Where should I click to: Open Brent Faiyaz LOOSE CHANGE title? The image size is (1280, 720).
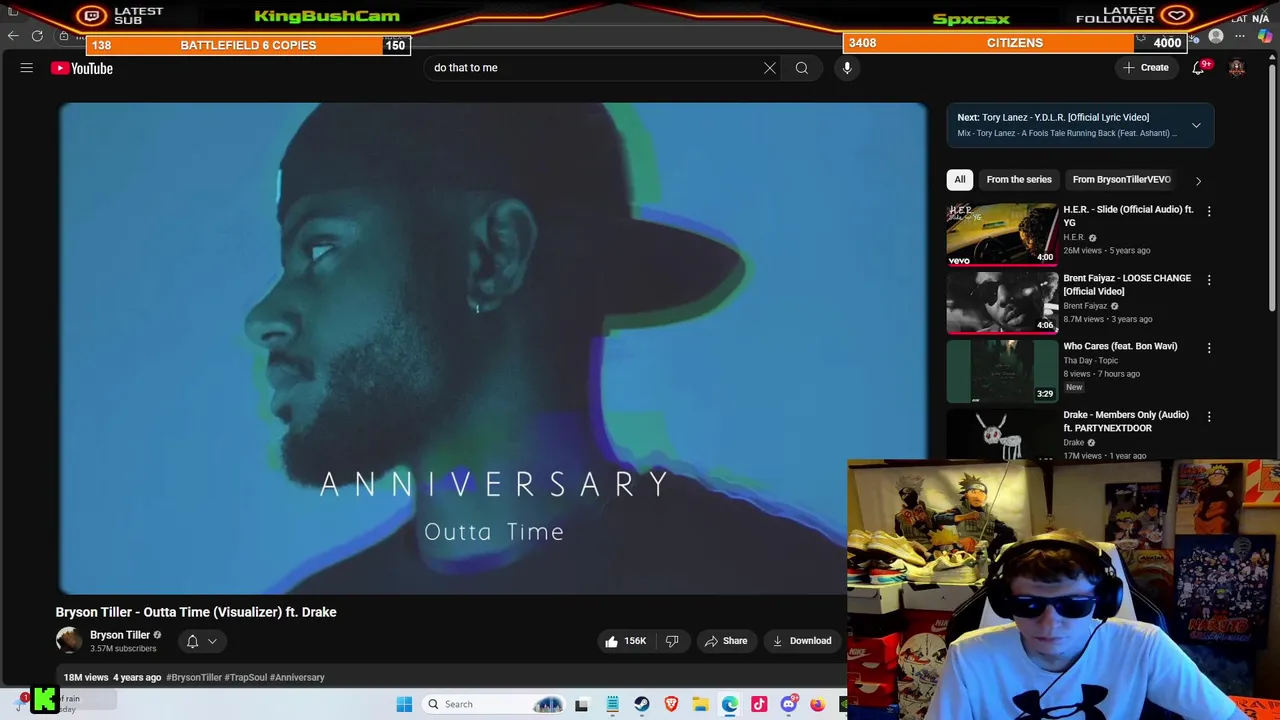click(x=1127, y=285)
